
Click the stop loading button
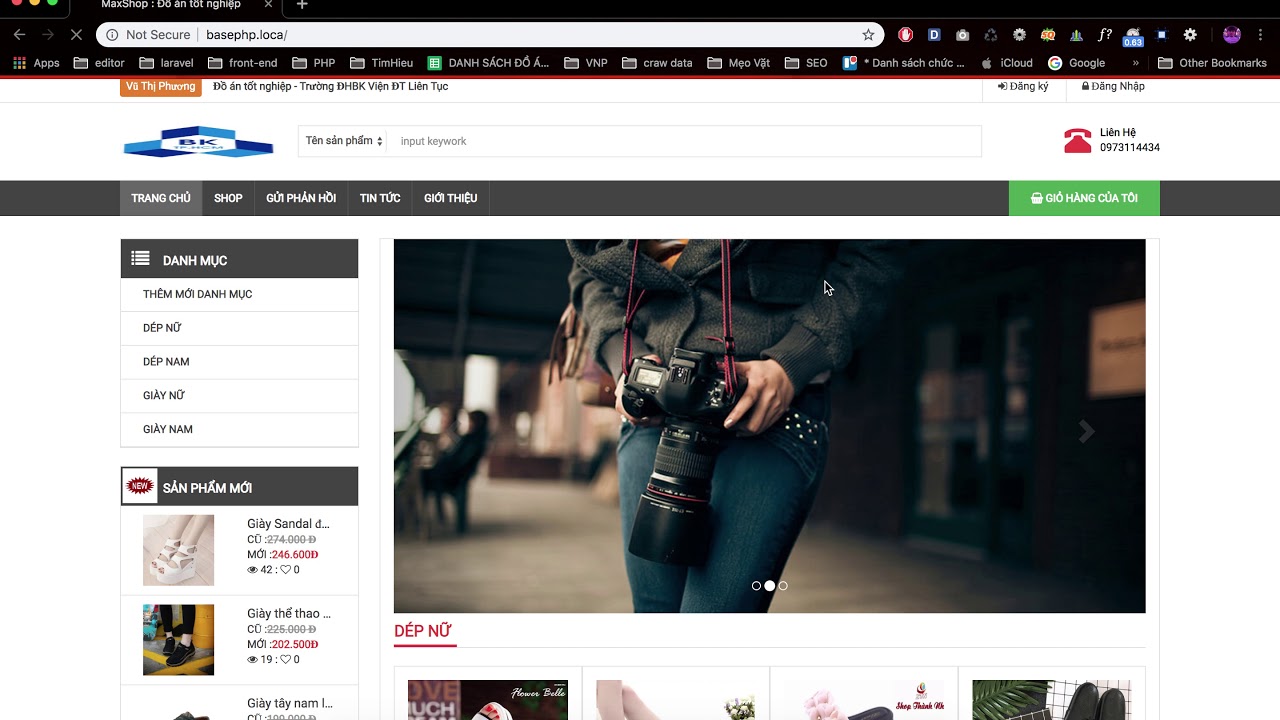pyautogui.click(x=77, y=35)
